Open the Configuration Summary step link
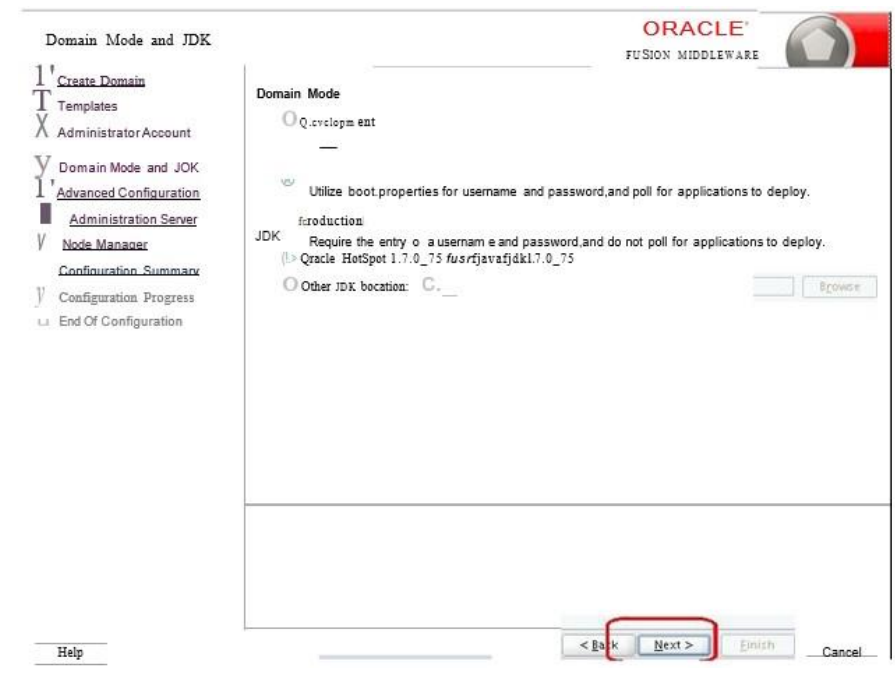The height and width of the screenshot is (682, 895). pyautogui.click(x=129, y=271)
